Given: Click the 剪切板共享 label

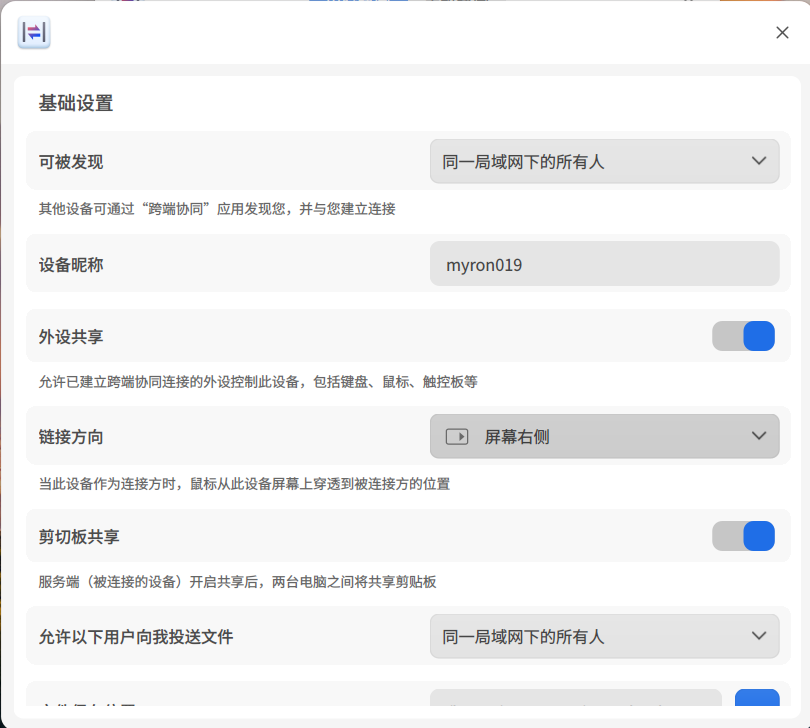Looking at the screenshot, I should (x=79, y=536).
